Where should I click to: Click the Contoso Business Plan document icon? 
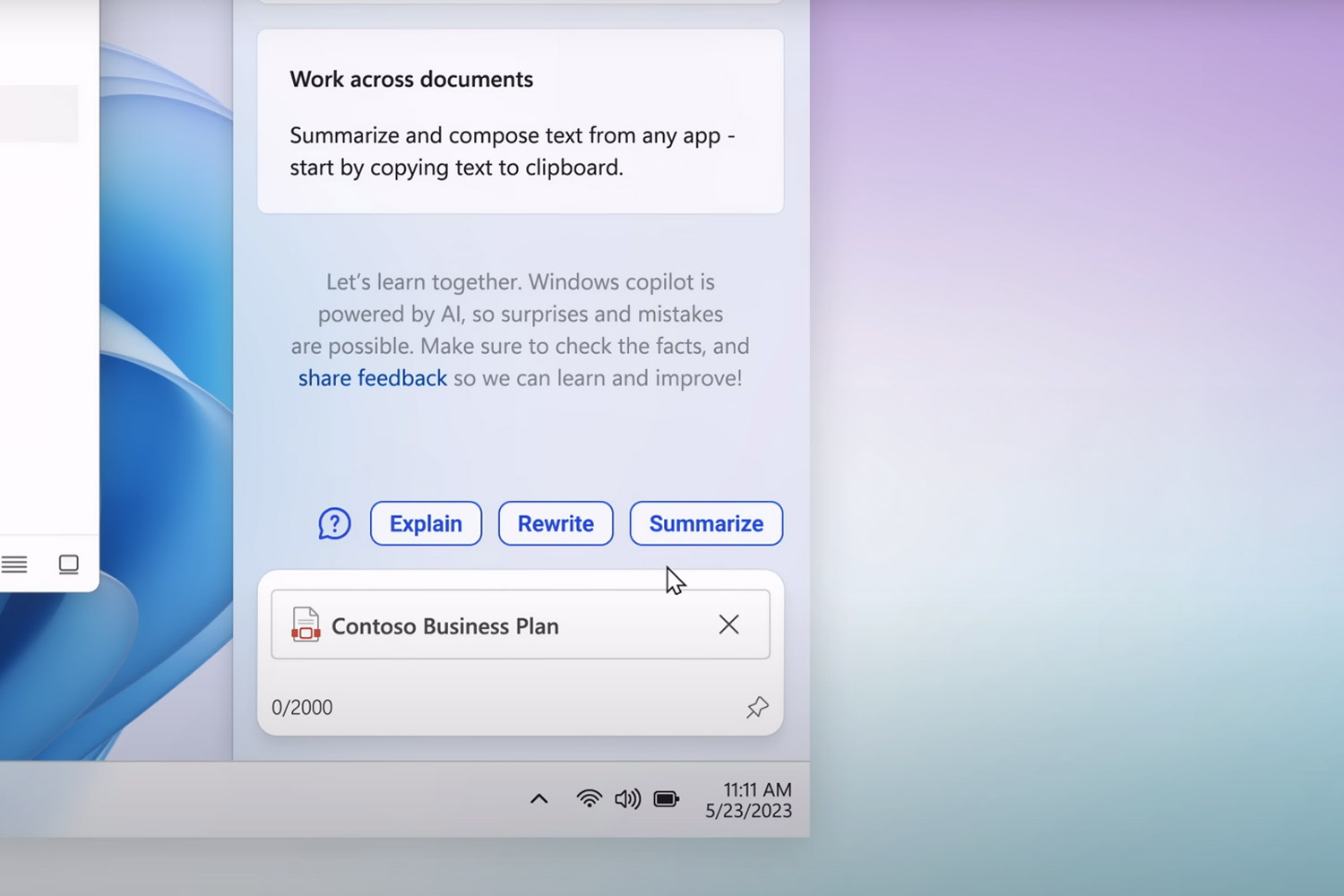click(x=306, y=625)
